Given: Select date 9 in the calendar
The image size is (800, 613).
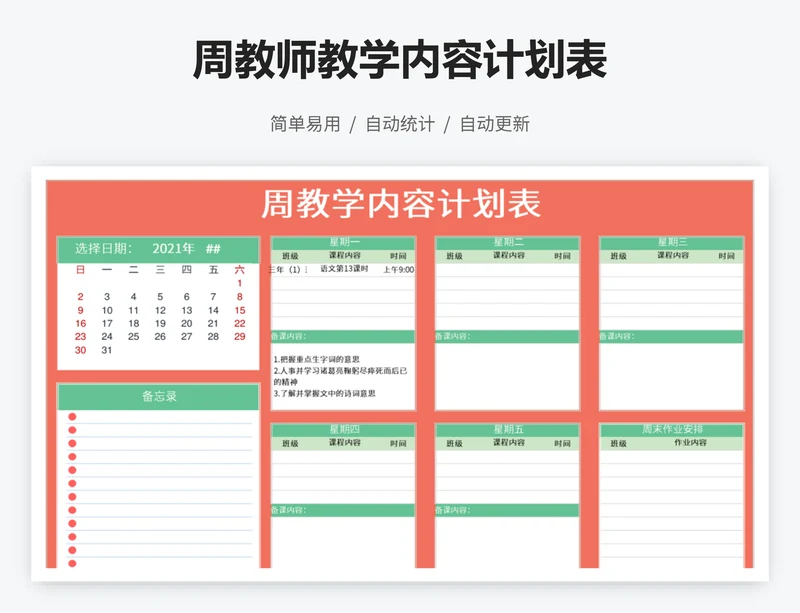Looking at the screenshot, I should click(x=80, y=310).
